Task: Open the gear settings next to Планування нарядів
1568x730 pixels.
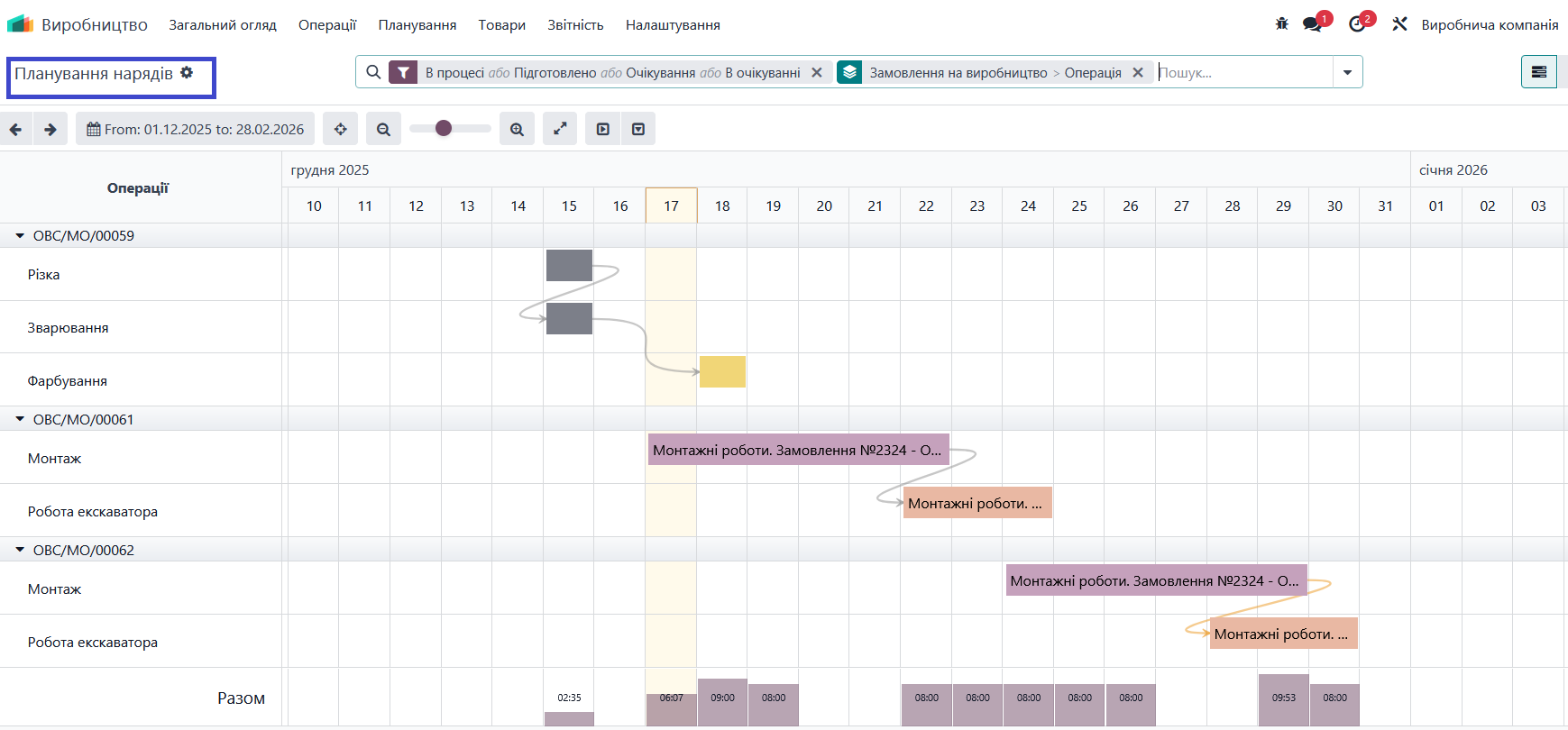Action: point(187,73)
